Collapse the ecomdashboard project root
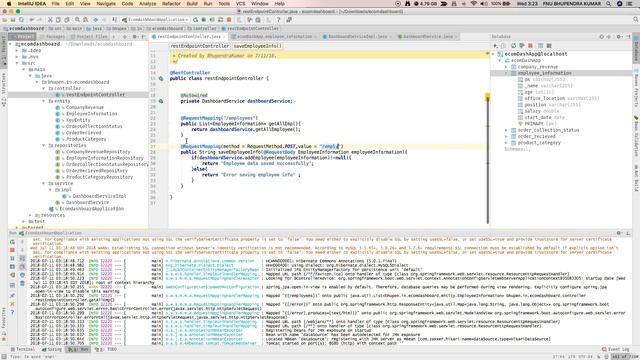 coord(11,44)
